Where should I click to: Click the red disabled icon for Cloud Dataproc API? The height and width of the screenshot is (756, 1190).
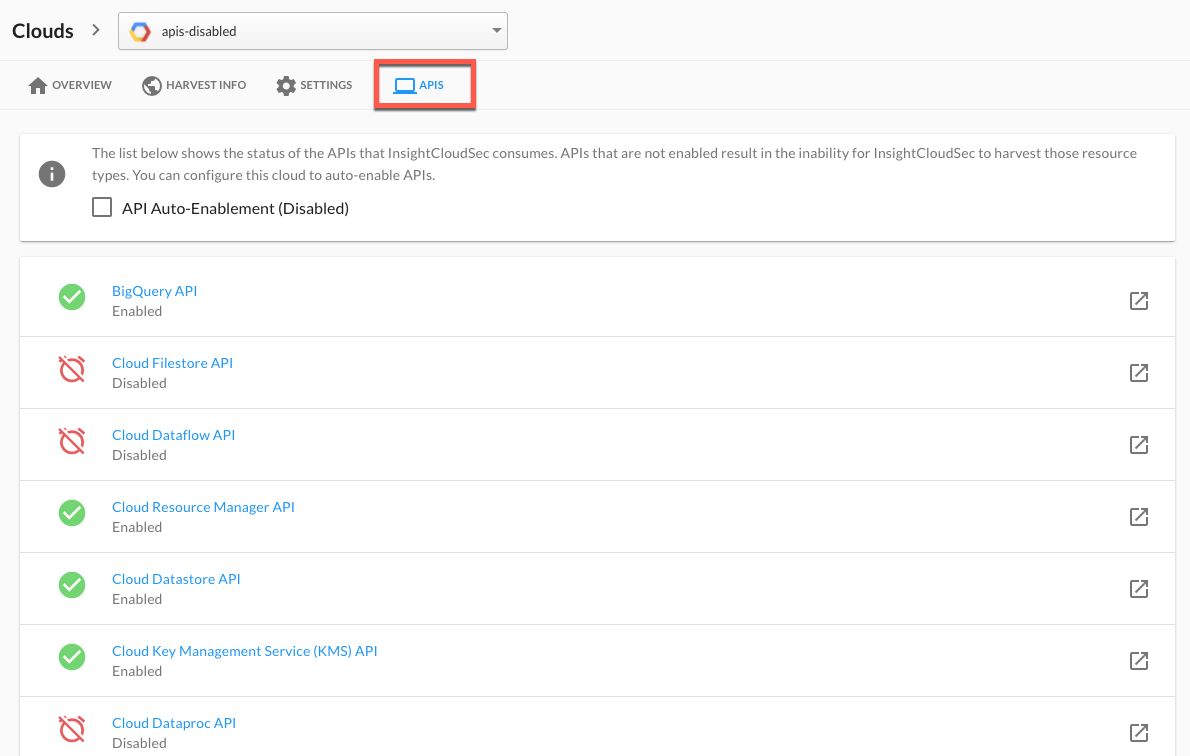(x=72, y=729)
